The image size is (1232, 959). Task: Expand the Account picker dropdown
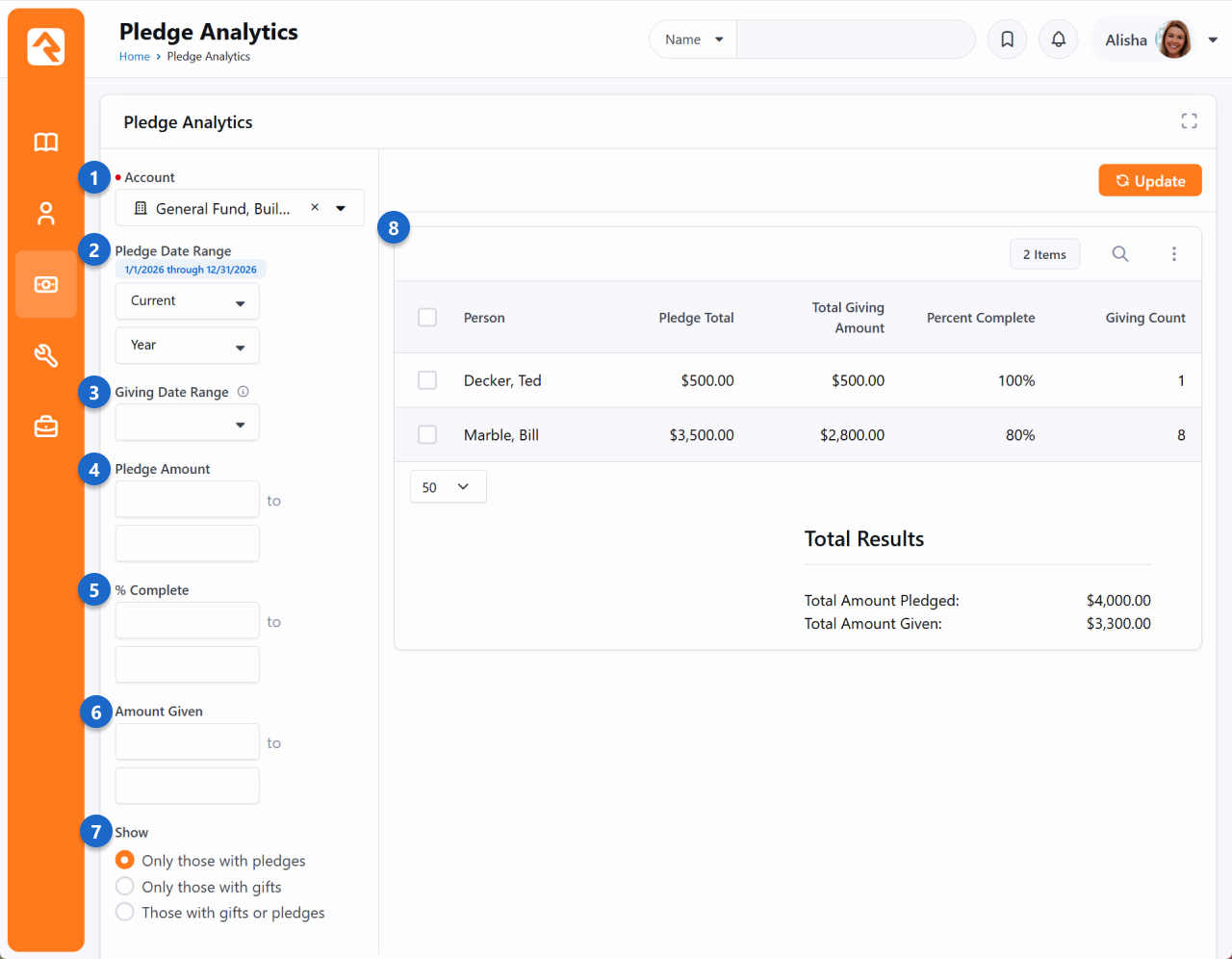point(341,208)
